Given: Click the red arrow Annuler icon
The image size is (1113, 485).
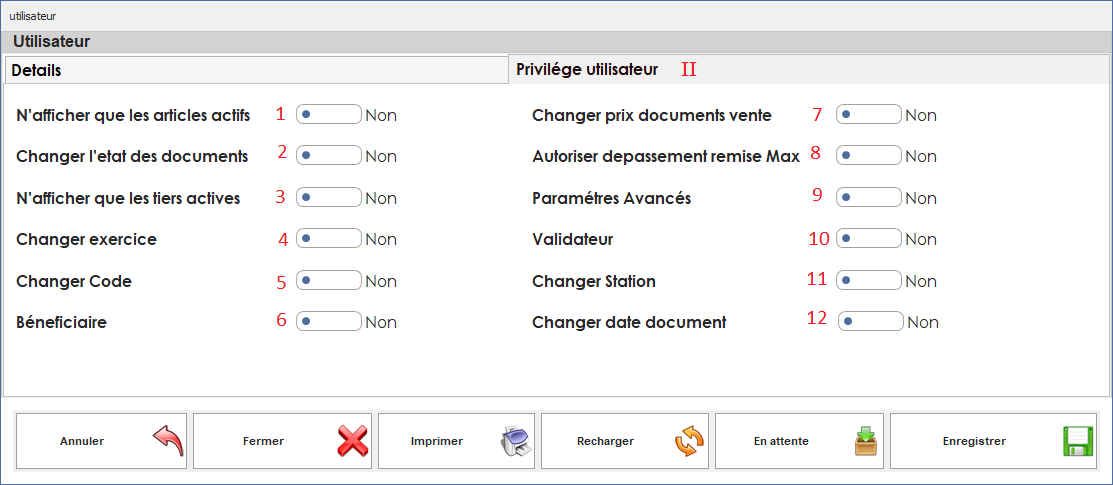Looking at the screenshot, I should pos(167,441).
